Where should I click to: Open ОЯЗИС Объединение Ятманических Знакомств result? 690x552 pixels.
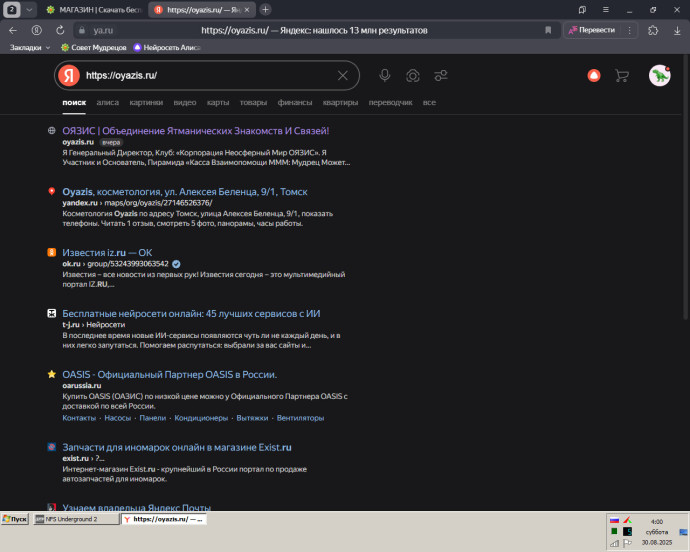tap(196, 131)
